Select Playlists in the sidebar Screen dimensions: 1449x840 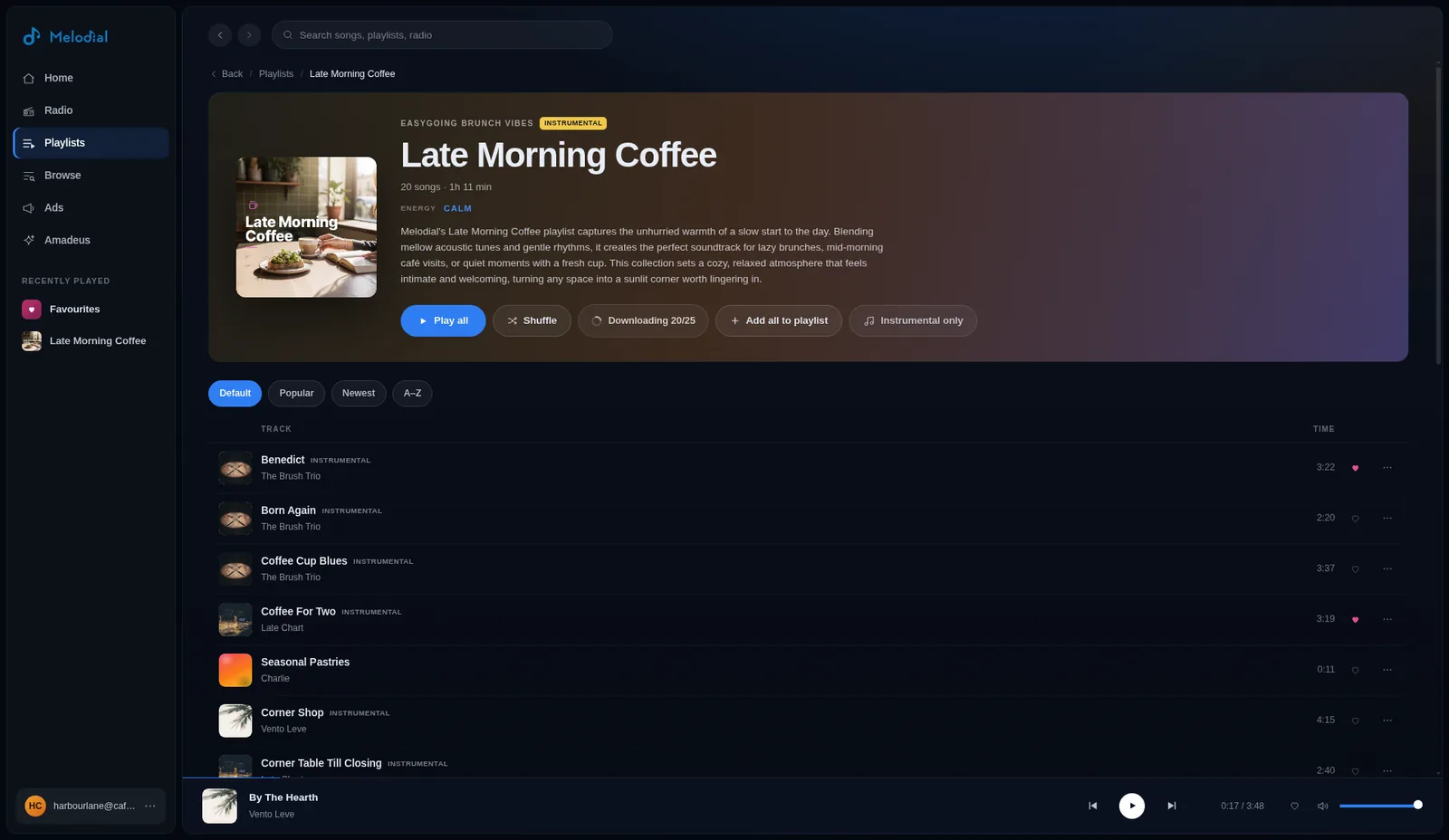(x=91, y=143)
